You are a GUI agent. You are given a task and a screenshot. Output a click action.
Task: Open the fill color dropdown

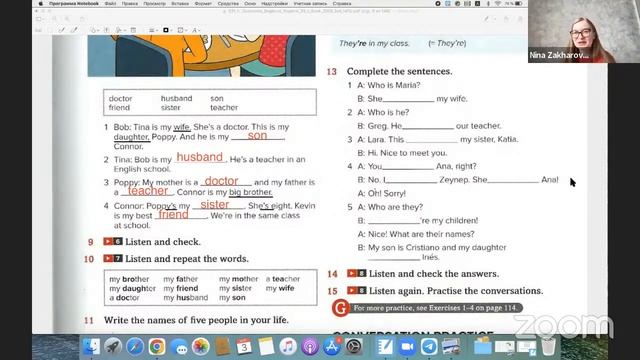181,30
